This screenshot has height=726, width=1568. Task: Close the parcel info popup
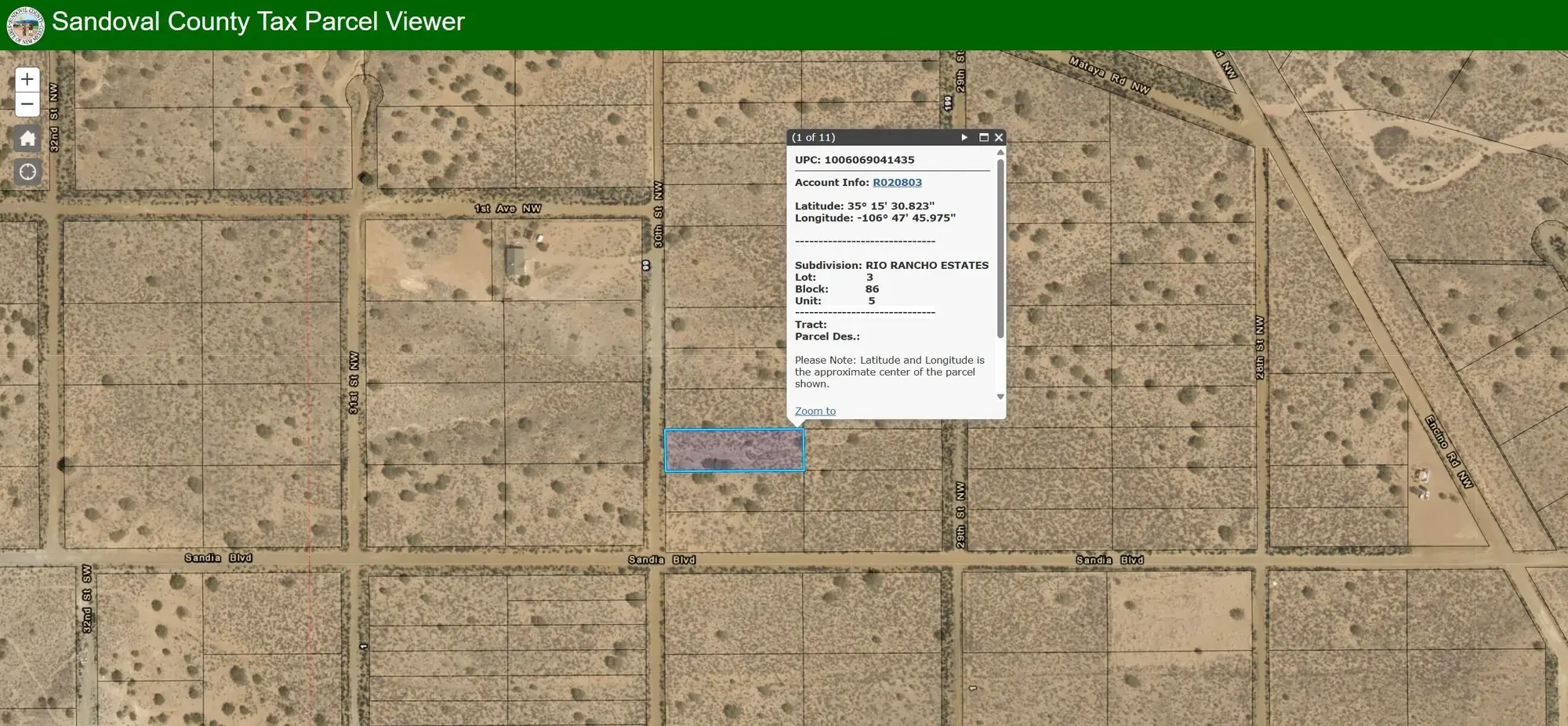pyautogui.click(x=999, y=137)
